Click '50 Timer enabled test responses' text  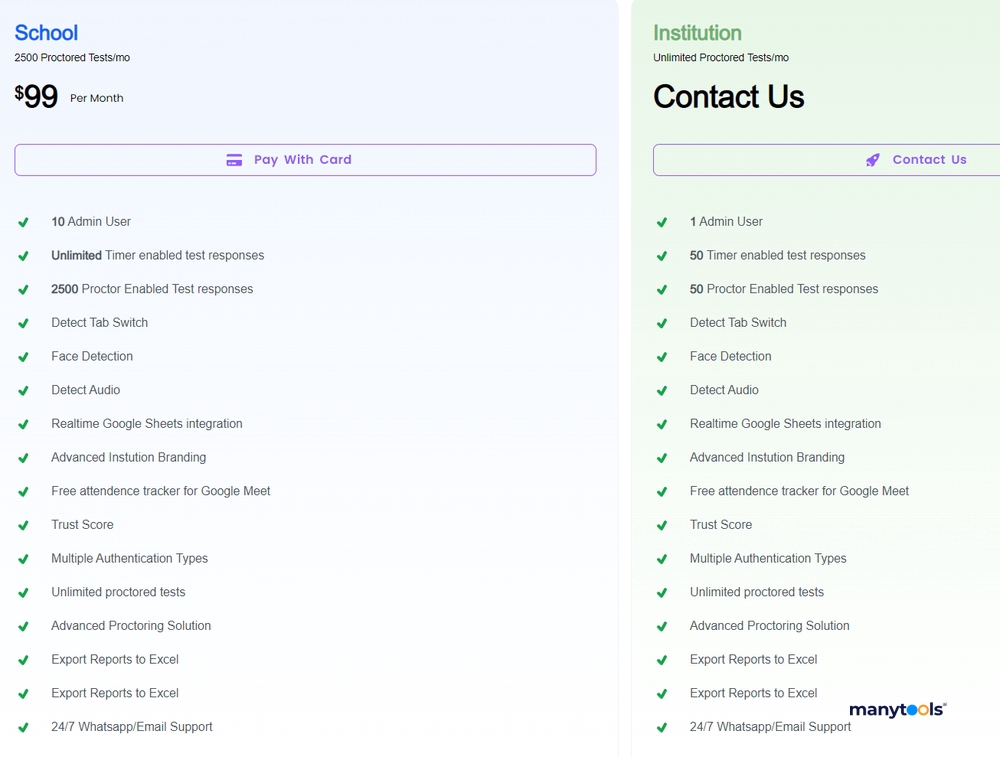pyautogui.click(x=777, y=255)
